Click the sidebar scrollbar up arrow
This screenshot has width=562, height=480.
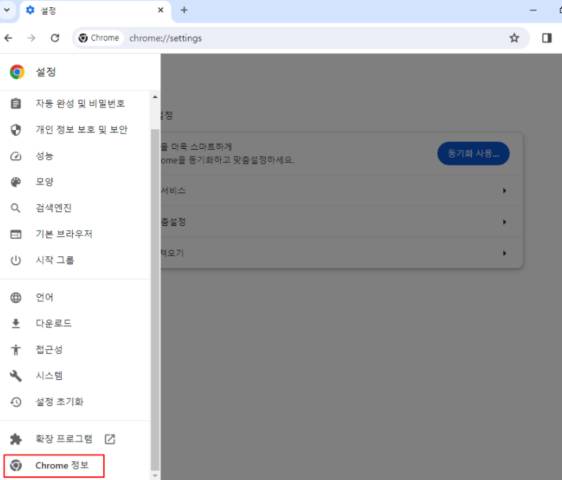(x=155, y=97)
